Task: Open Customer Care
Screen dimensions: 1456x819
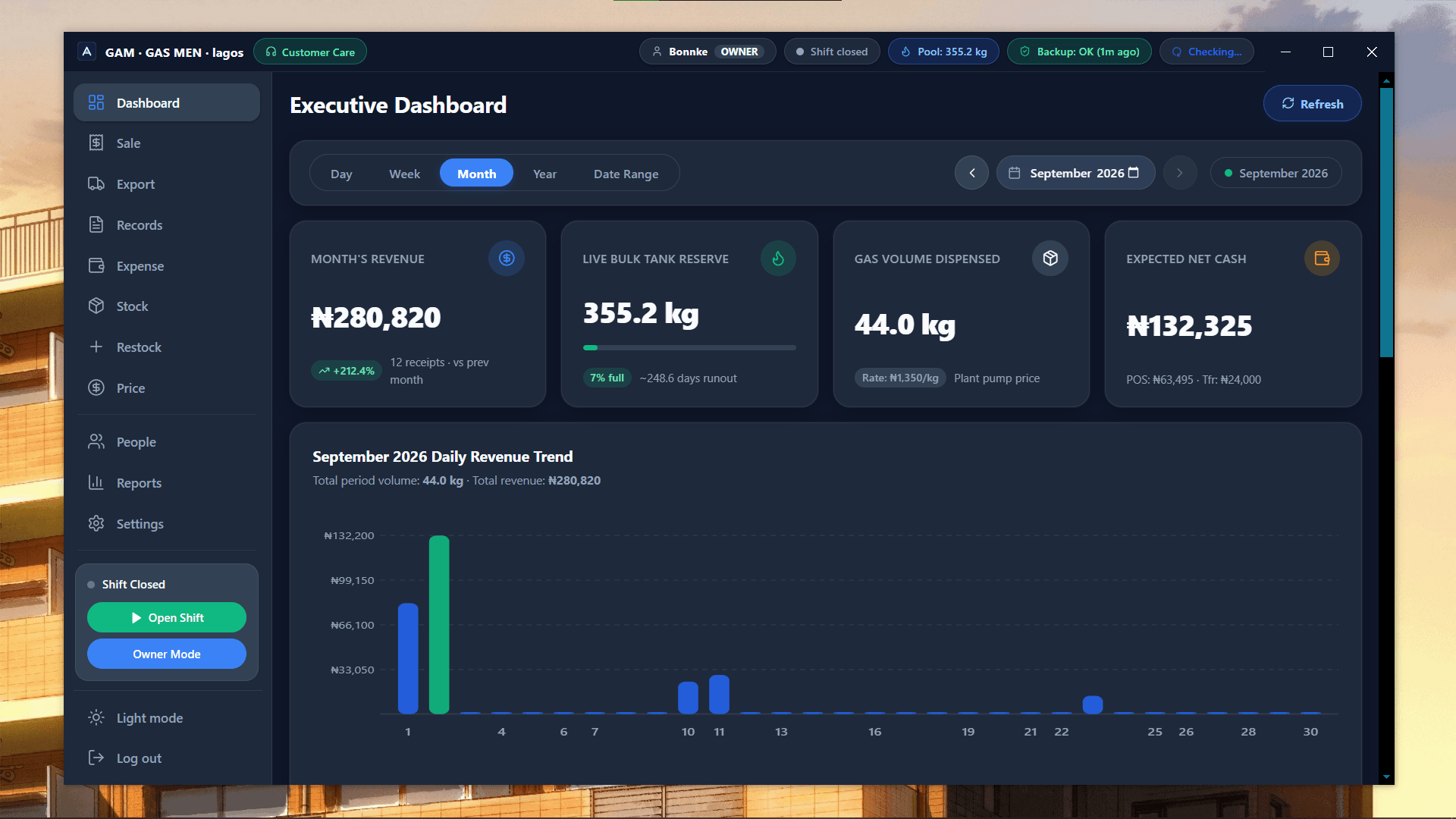Action: pos(310,52)
